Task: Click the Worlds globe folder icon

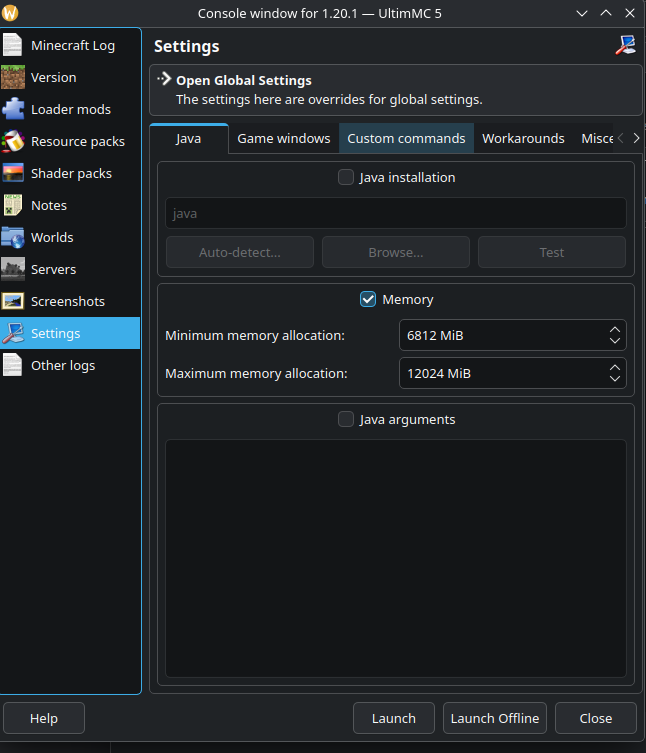Action: point(12,237)
